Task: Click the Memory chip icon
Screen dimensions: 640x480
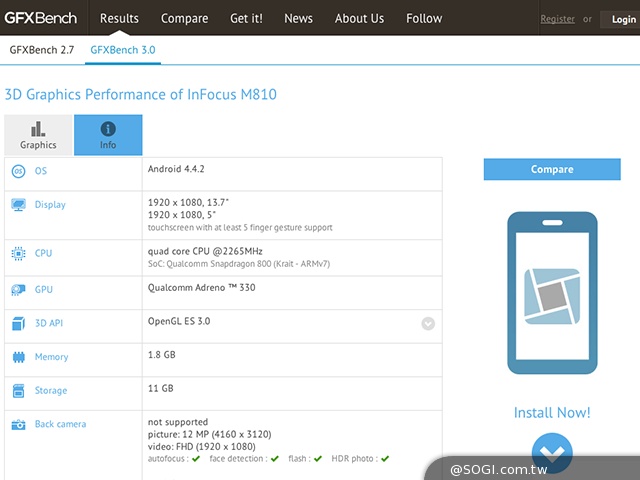Action: pyautogui.click(x=19, y=357)
